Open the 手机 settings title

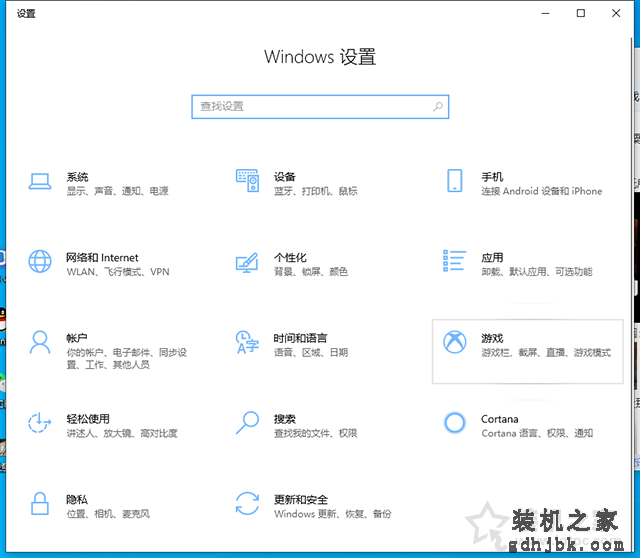(492, 177)
